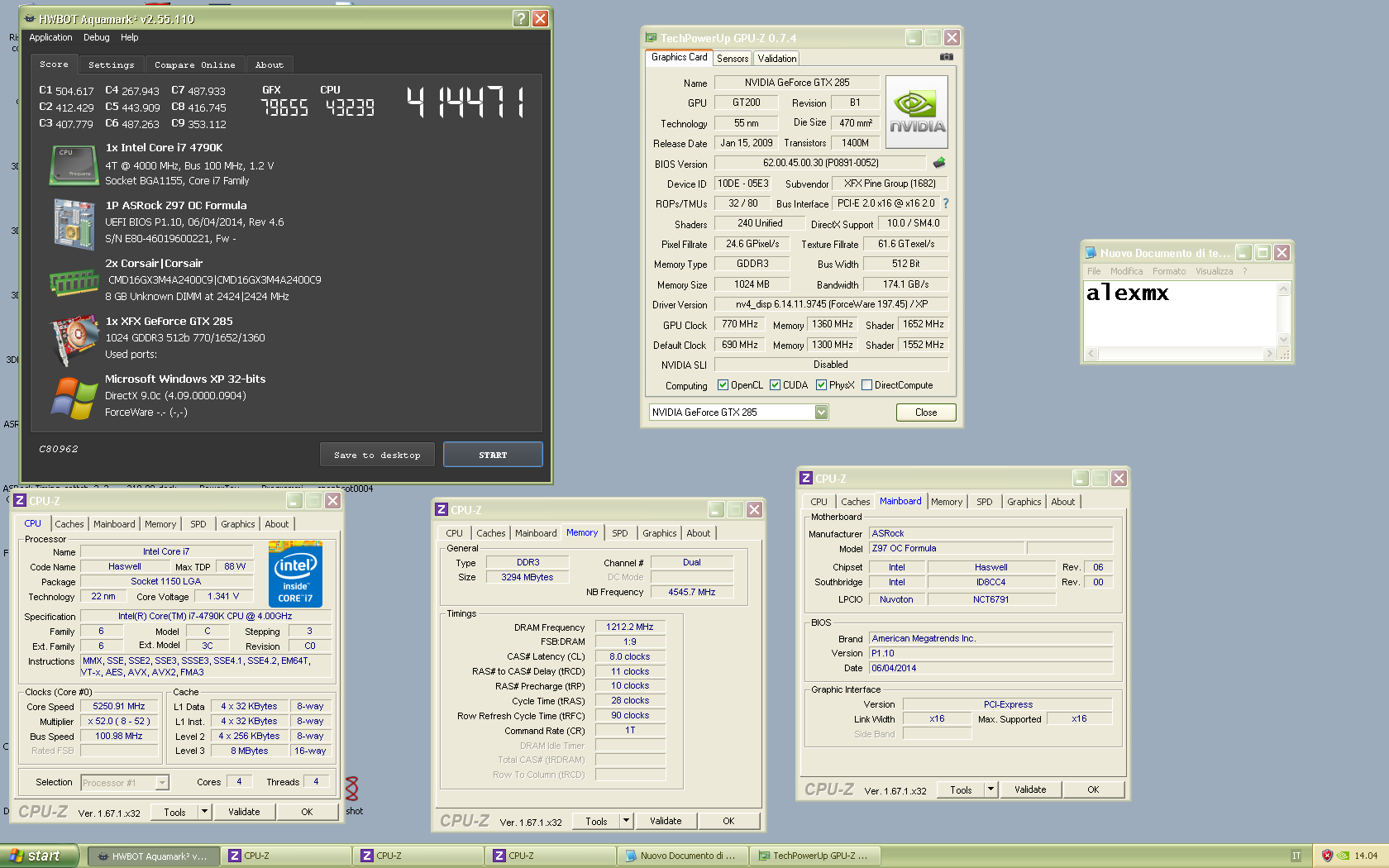Switch to HWBOT Aquamark from the taskbar
The height and width of the screenshot is (868, 1389).
(154, 856)
